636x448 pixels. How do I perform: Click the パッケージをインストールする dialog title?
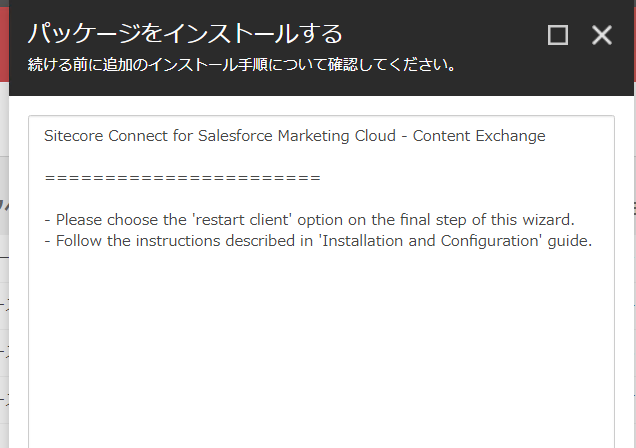pyautogui.click(x=185, y=33)
